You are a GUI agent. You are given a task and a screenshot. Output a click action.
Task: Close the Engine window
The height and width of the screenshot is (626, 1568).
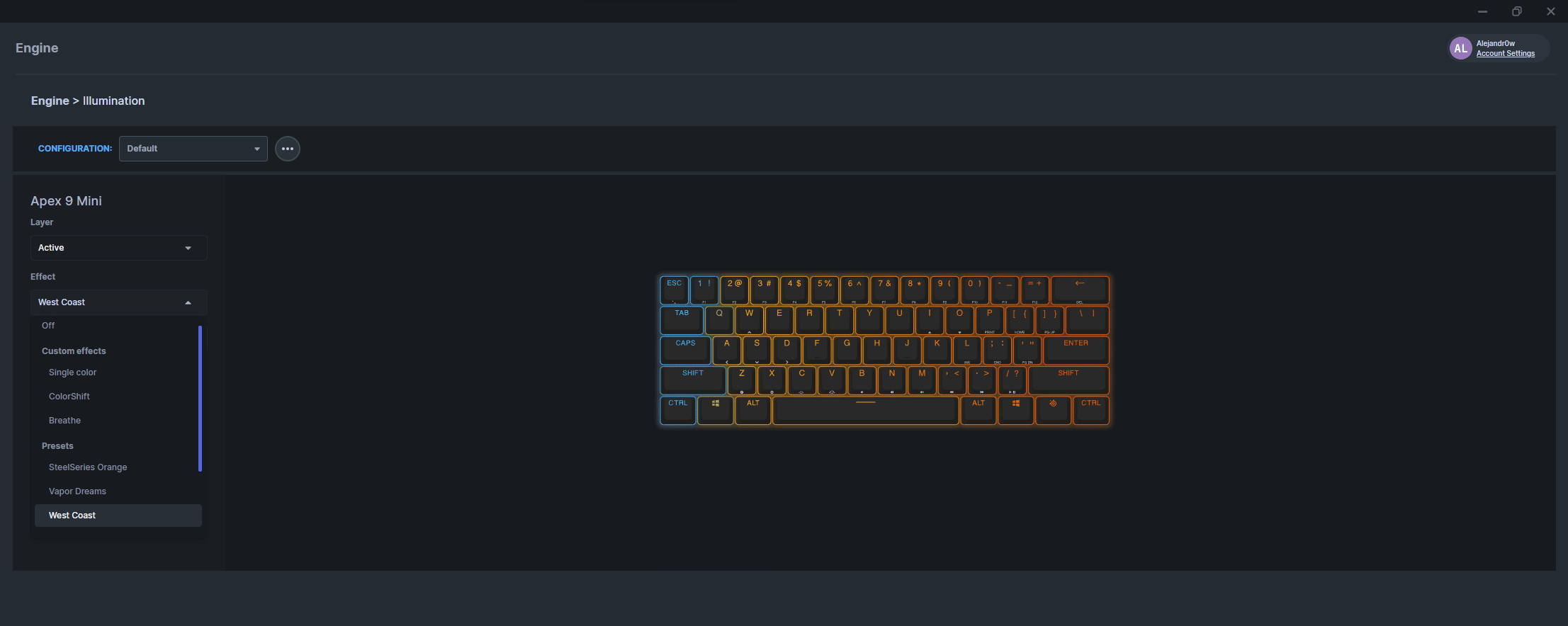coord(1550,11)
